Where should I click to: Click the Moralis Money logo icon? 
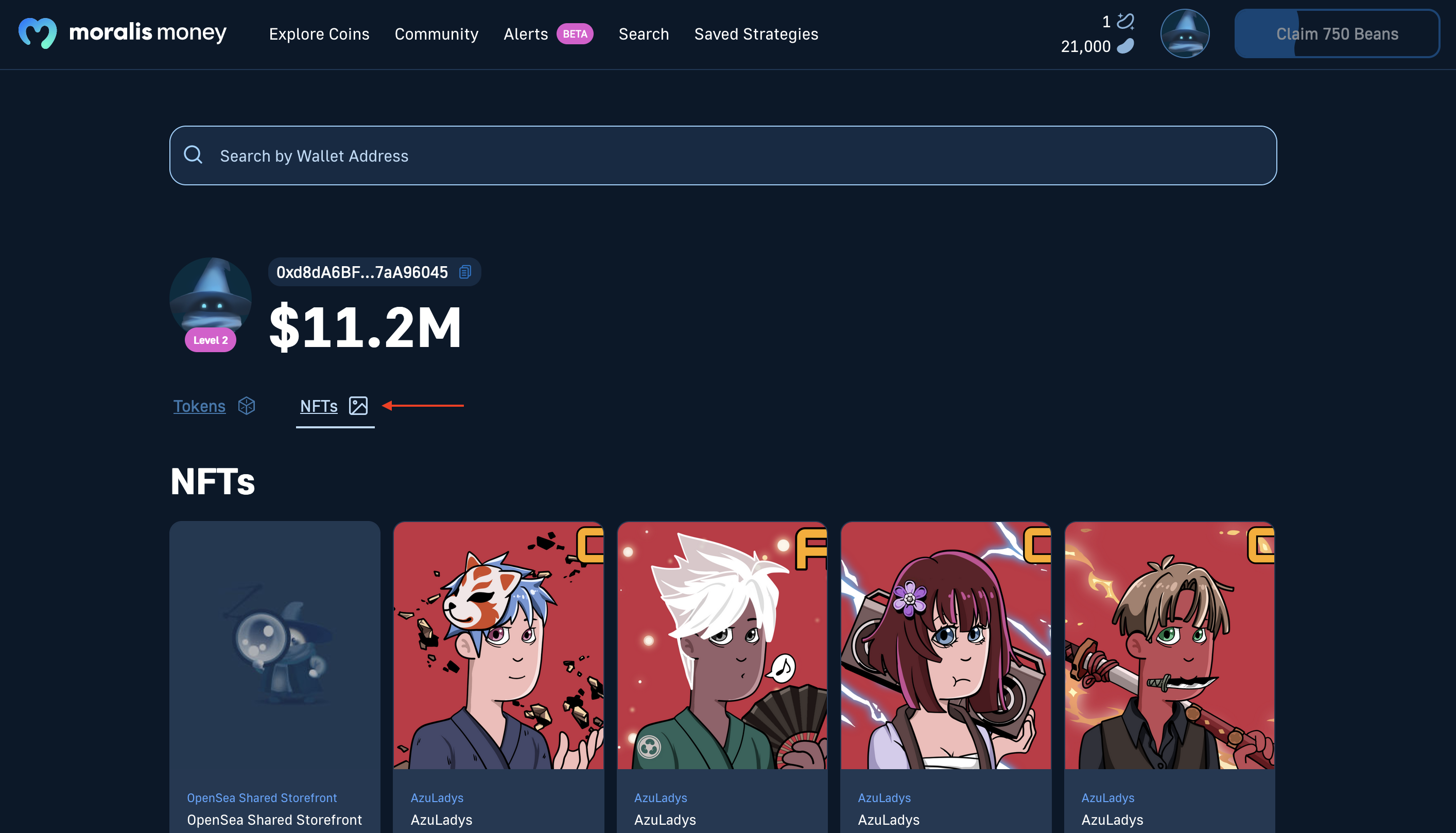36,34
